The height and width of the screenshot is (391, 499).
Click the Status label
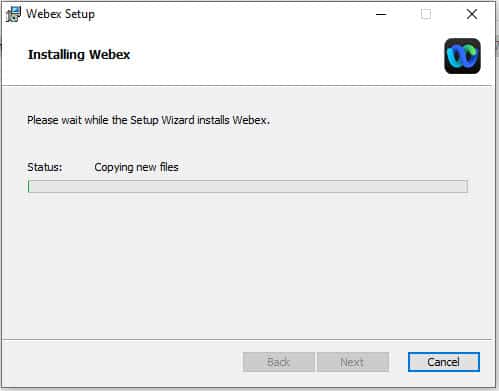click(45, 167)
